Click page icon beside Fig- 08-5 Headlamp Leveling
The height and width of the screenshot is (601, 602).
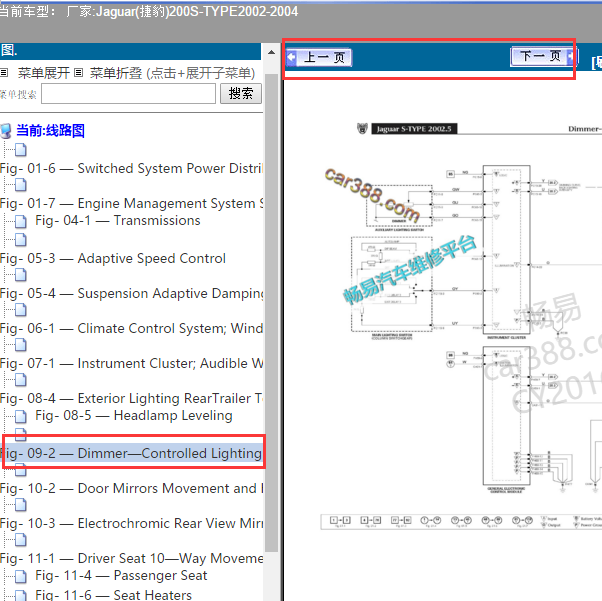click(x=21, y=416)
